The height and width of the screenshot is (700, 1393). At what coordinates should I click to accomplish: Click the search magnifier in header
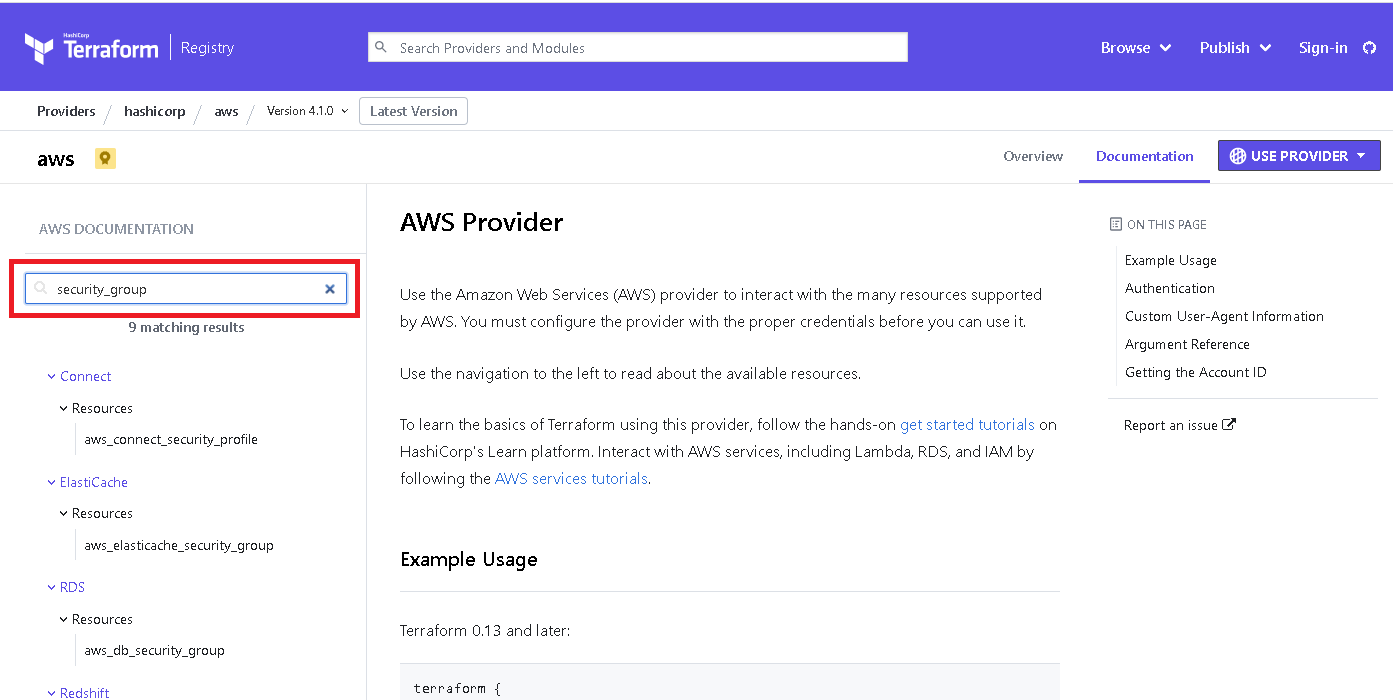tap(381, 47)
